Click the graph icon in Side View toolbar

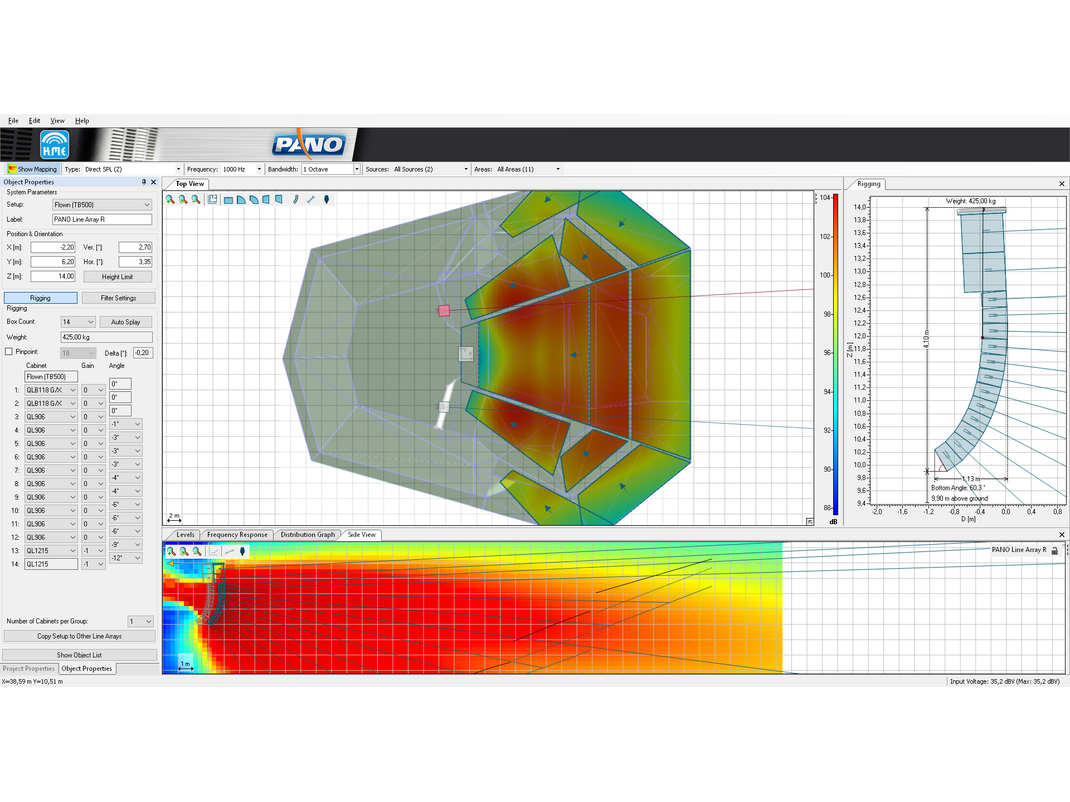[x=214, y=552]
